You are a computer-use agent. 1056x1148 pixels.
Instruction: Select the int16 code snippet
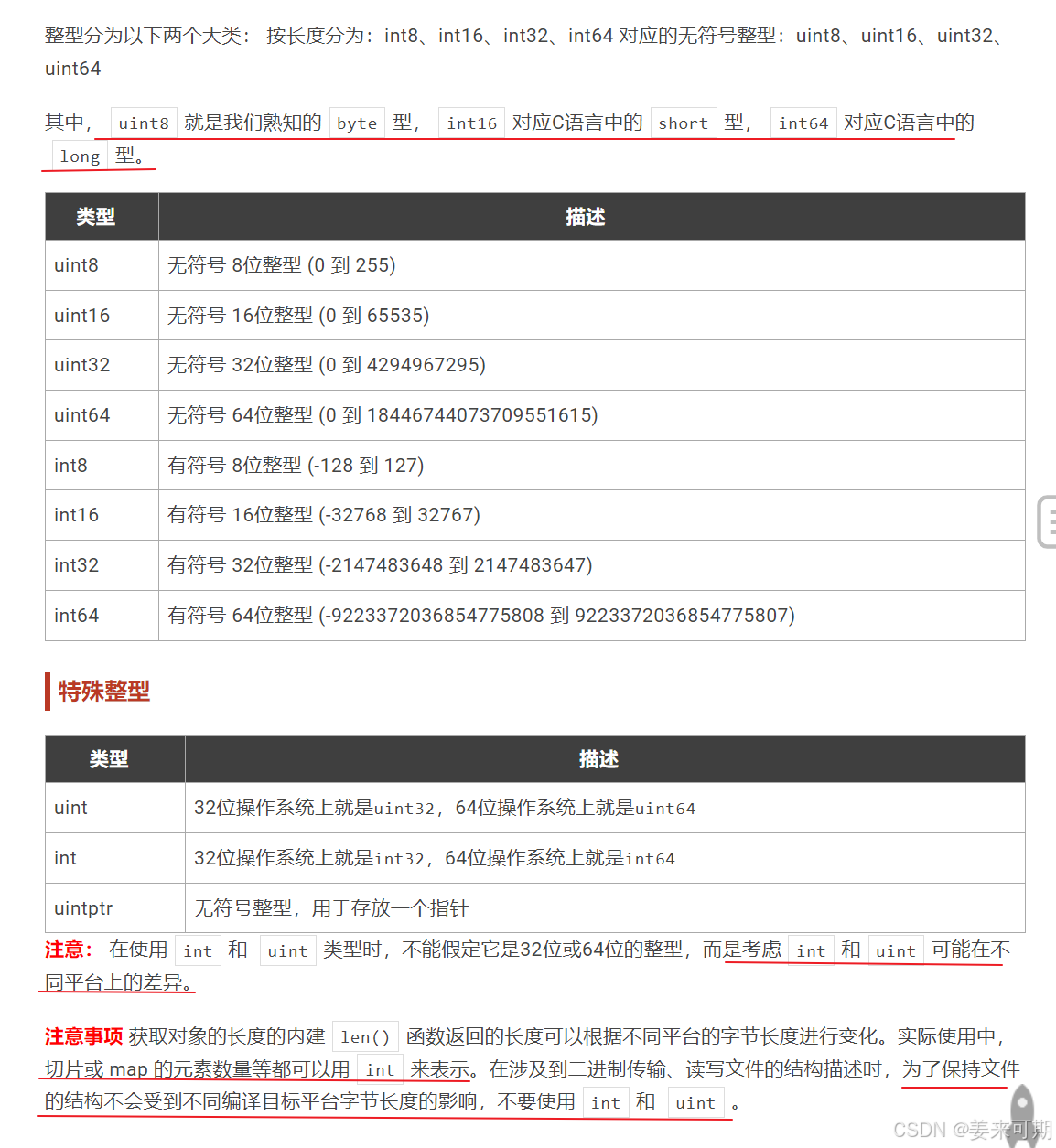[470, 123]
